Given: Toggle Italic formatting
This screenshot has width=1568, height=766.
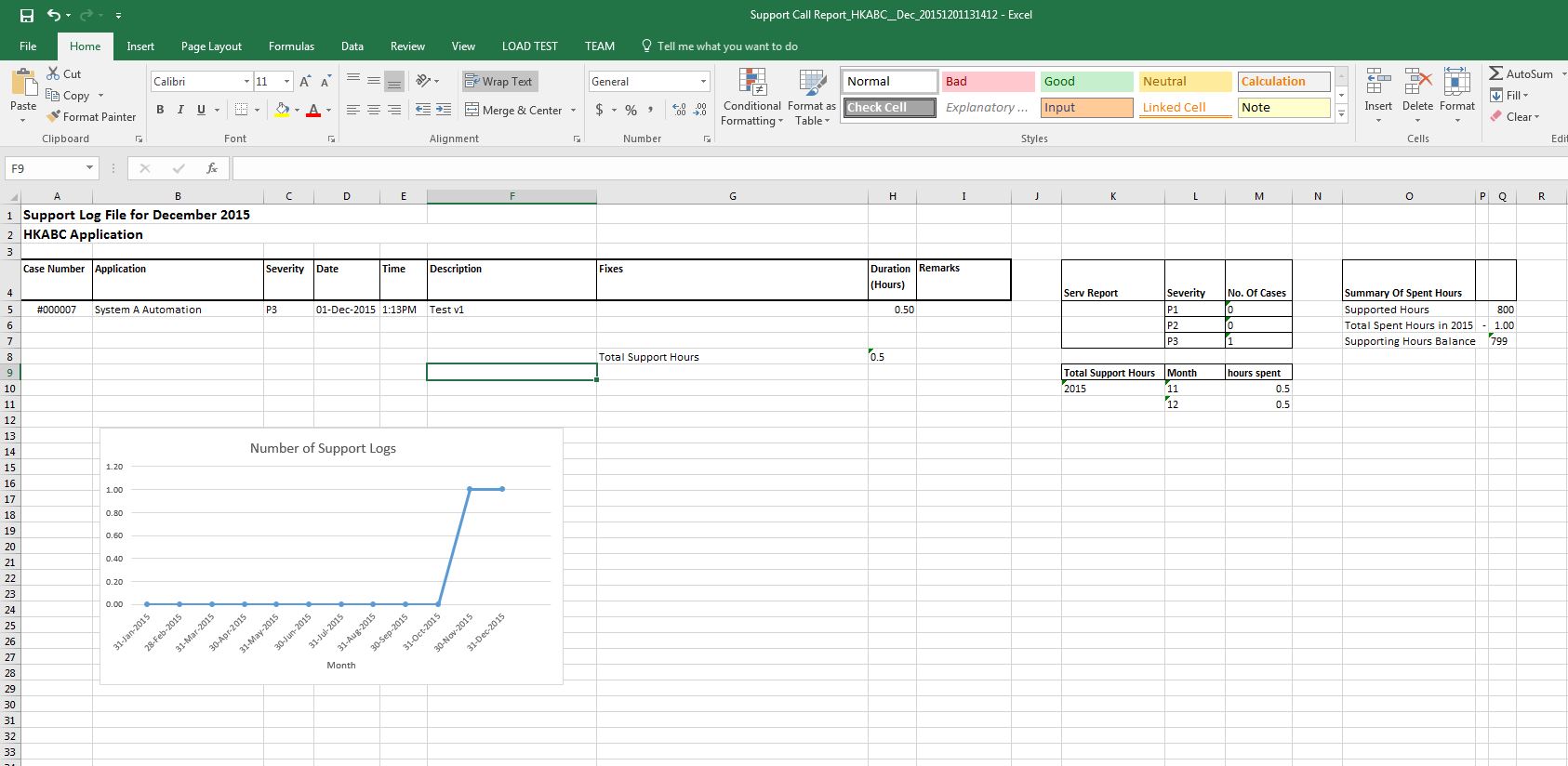Looking at the screenshot, I should click(180, 110).
